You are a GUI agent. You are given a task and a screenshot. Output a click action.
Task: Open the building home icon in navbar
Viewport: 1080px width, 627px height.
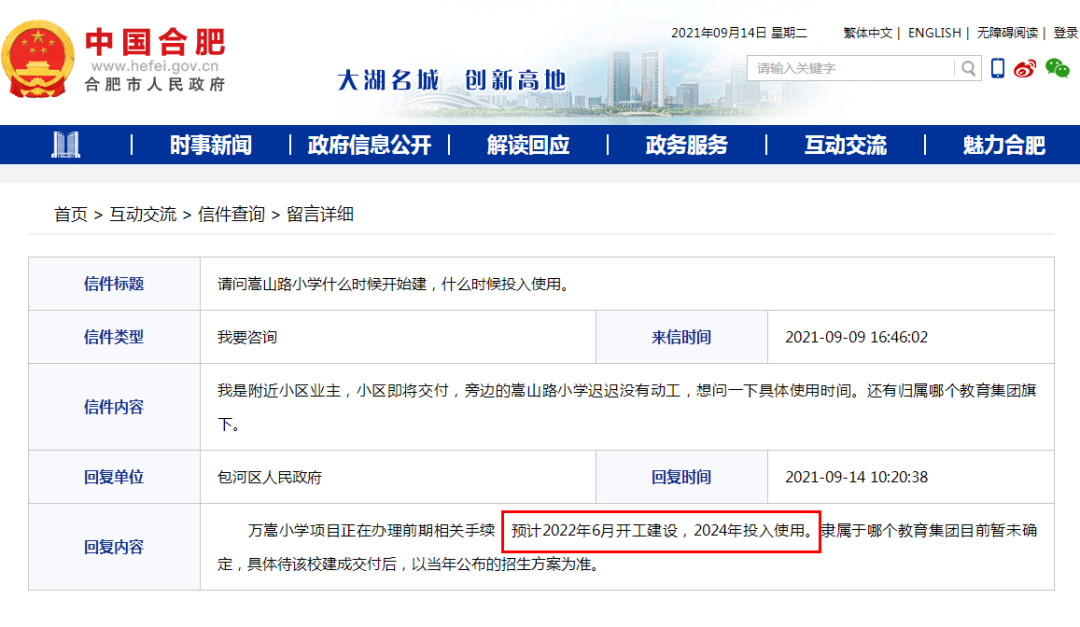click(x=65, y=145)
